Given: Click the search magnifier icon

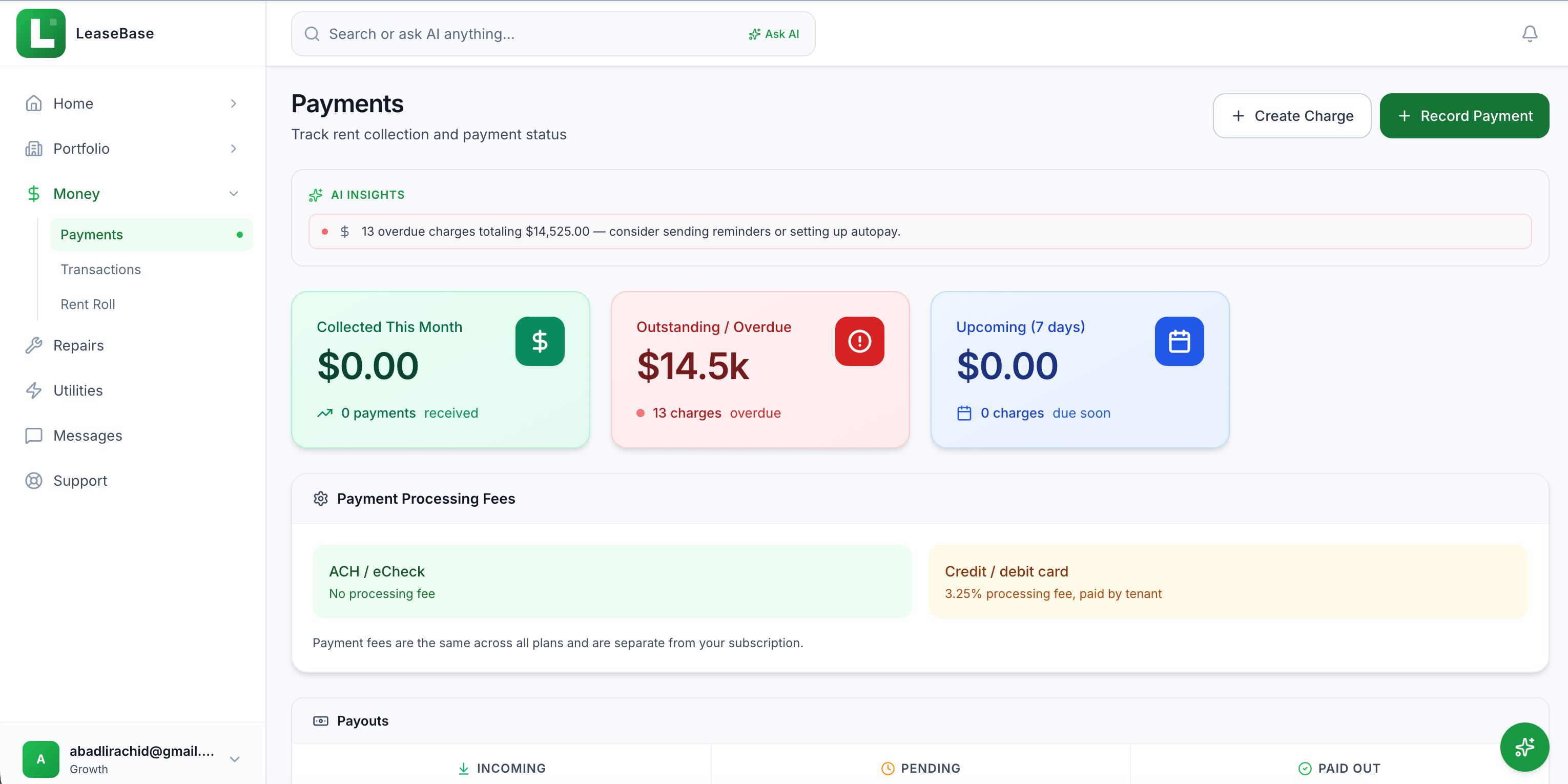Looking at the screenshot, I should click(x=312, y=34).
